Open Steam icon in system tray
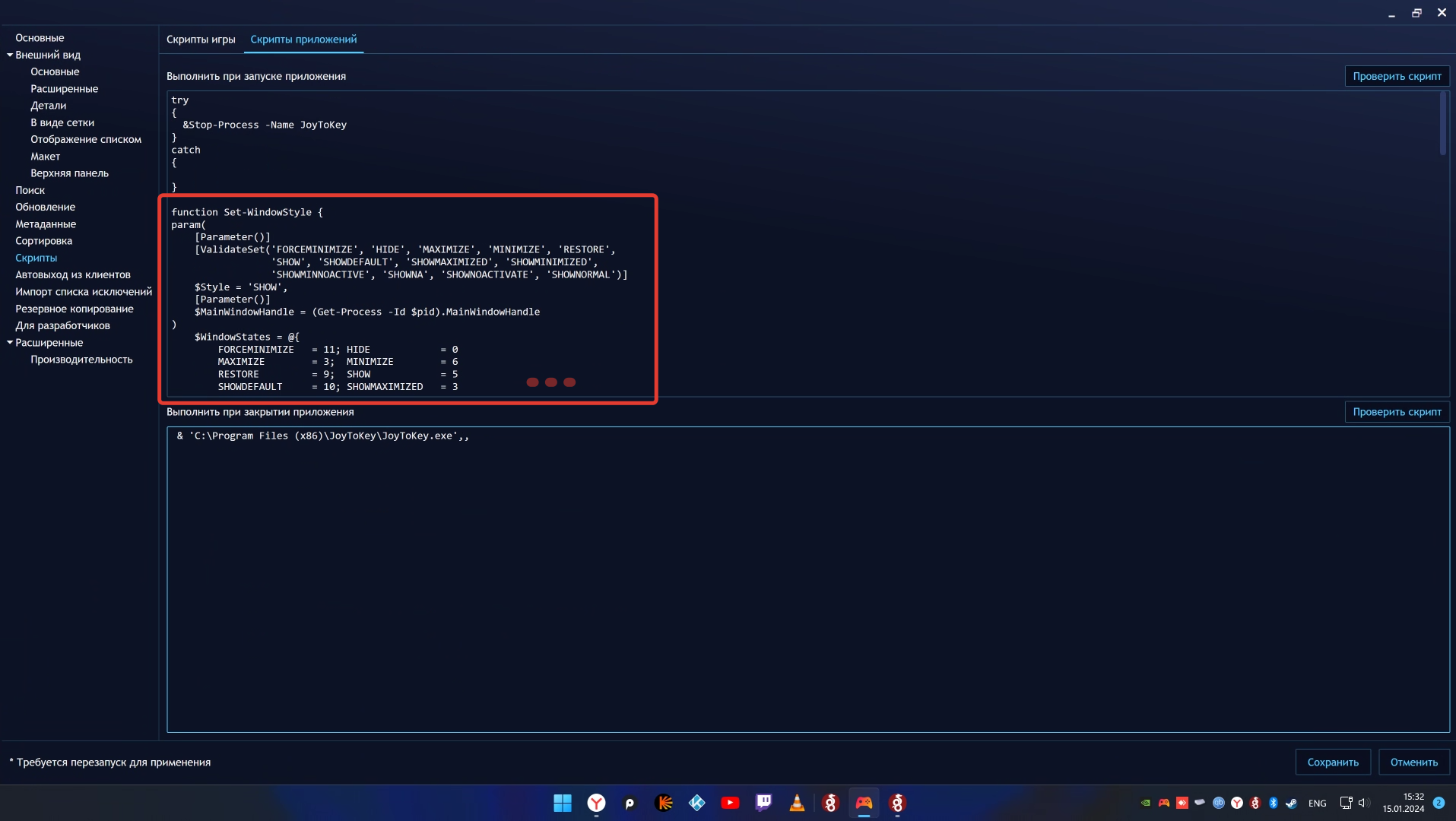 click(x=1291, y=803)
